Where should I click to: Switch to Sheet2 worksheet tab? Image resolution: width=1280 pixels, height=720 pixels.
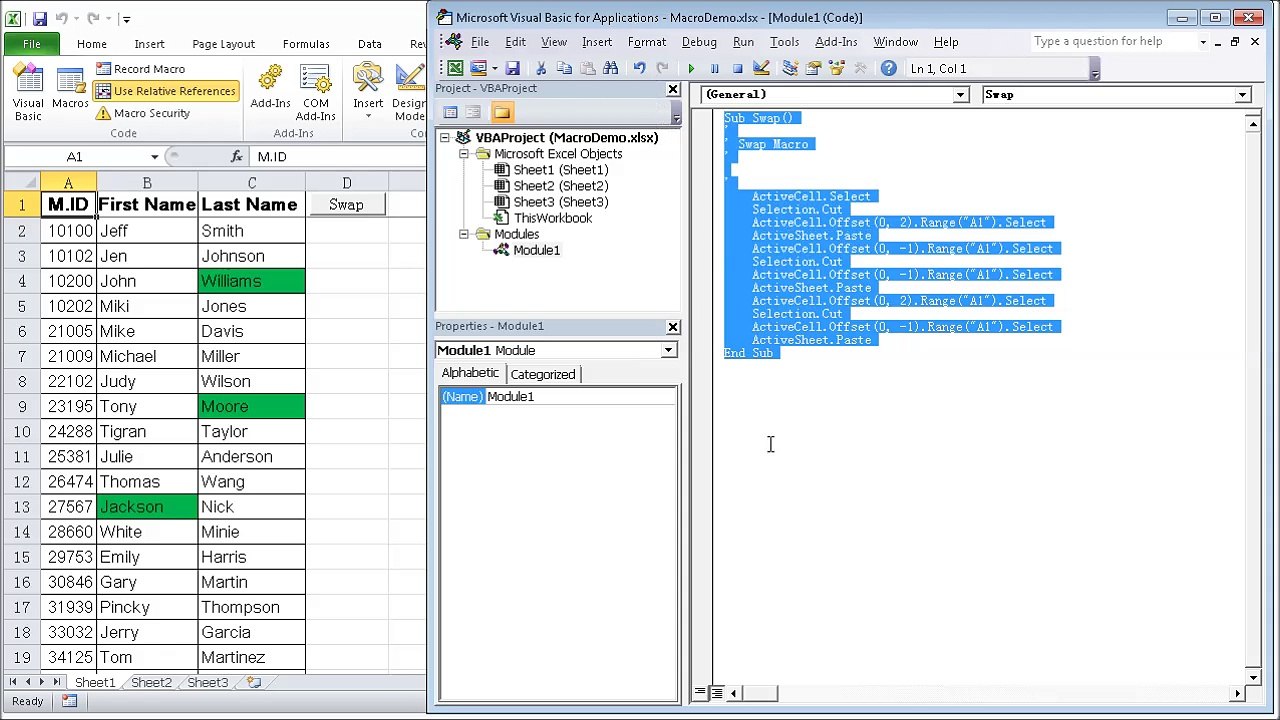point(151,682)
